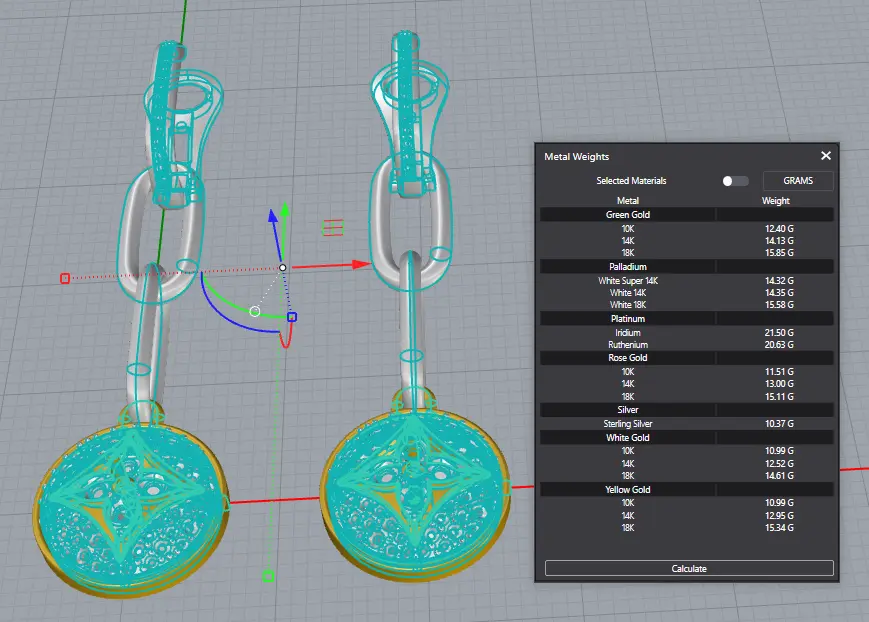Click the green scale handle below gumball
Image resolution: width=869 pixels, height=622 pixels.
pyautogui.click(x=268, y=575)
